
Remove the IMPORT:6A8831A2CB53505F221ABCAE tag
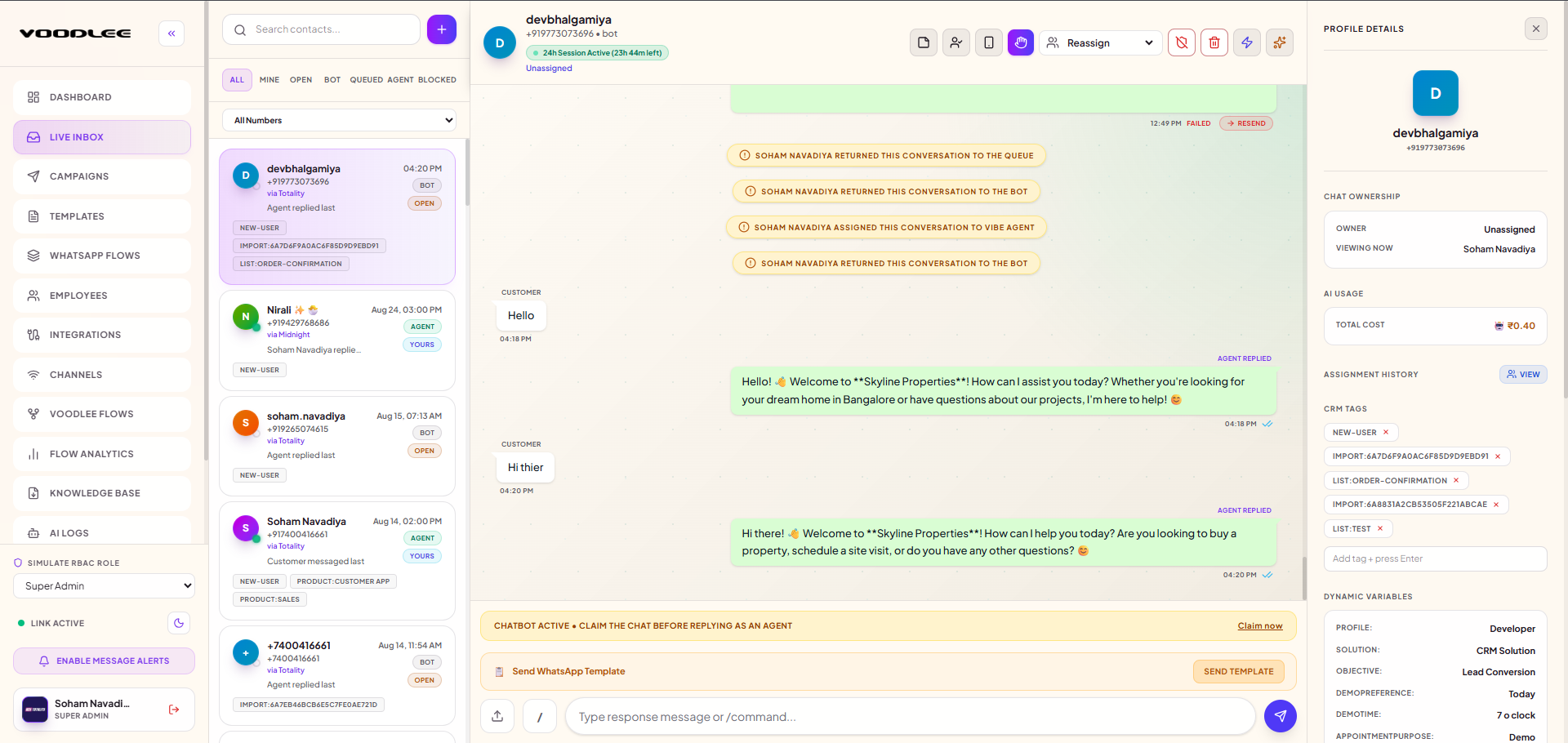1496,505
